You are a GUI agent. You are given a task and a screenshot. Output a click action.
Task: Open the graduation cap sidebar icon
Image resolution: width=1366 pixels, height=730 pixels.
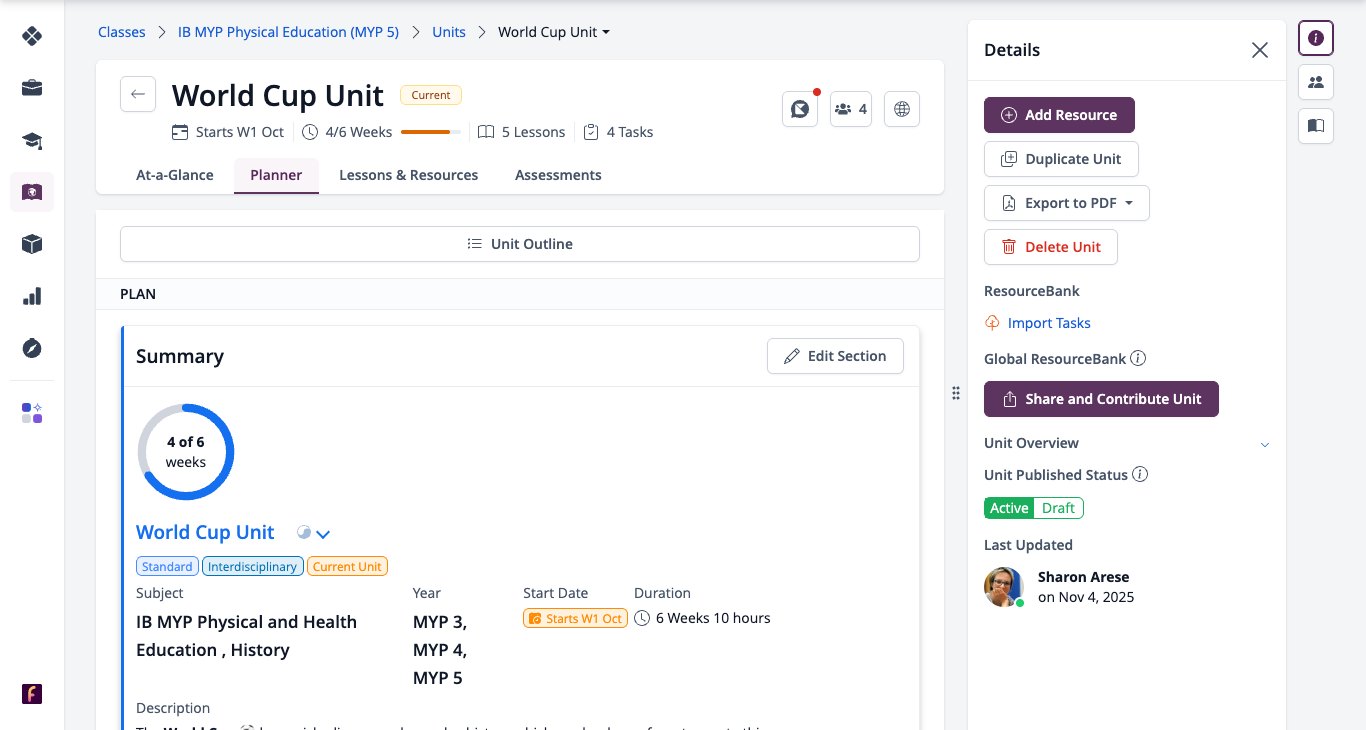(x=32, y=140)
